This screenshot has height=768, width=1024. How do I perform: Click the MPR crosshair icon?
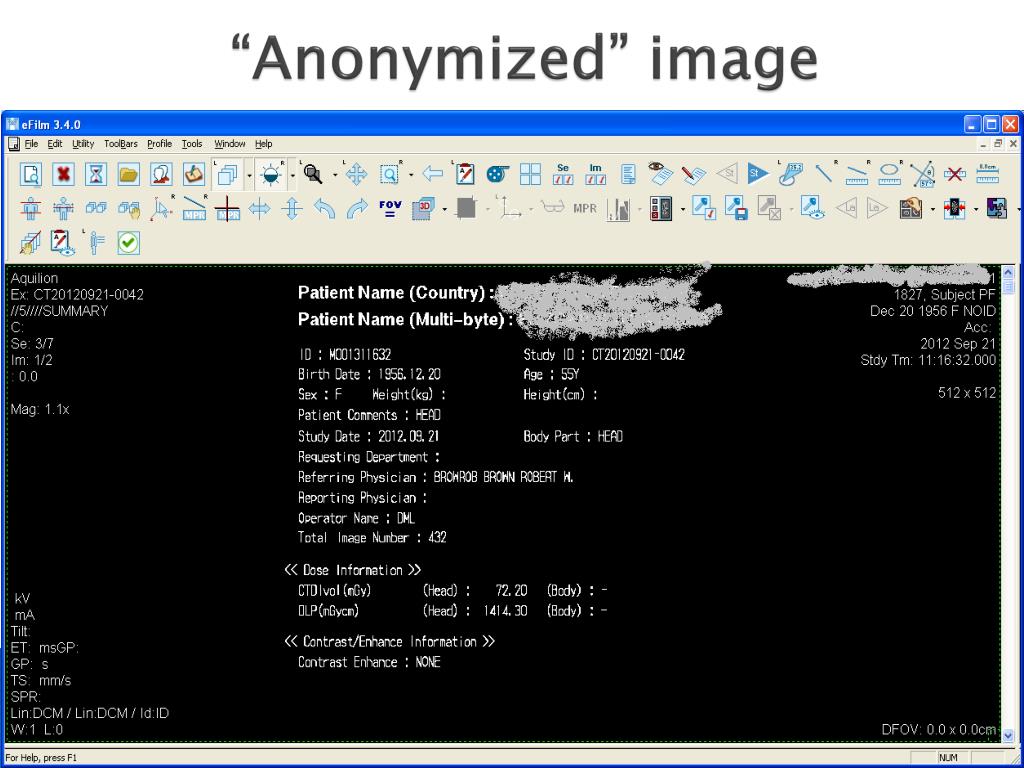coord(227,209)
